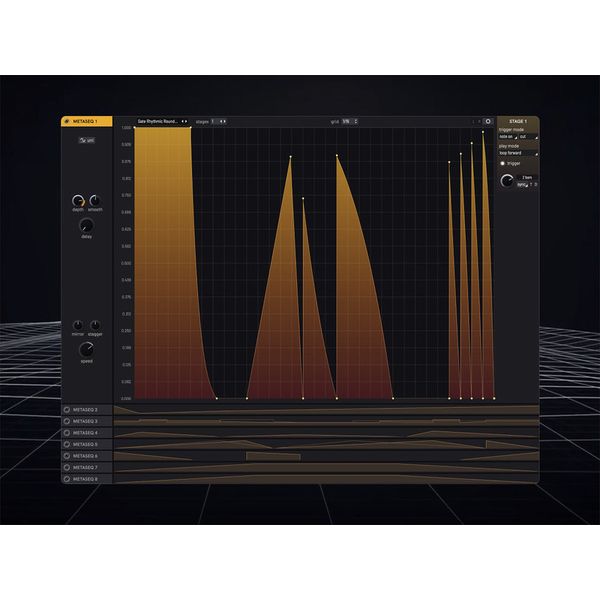Click the STAGE 1 panel header
The height and width of the screenshot is (600, 600).
coord(518,121)
